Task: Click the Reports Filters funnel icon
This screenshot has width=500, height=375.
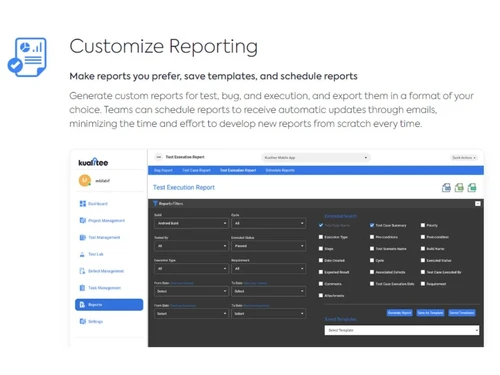Action: pos(155,203)
